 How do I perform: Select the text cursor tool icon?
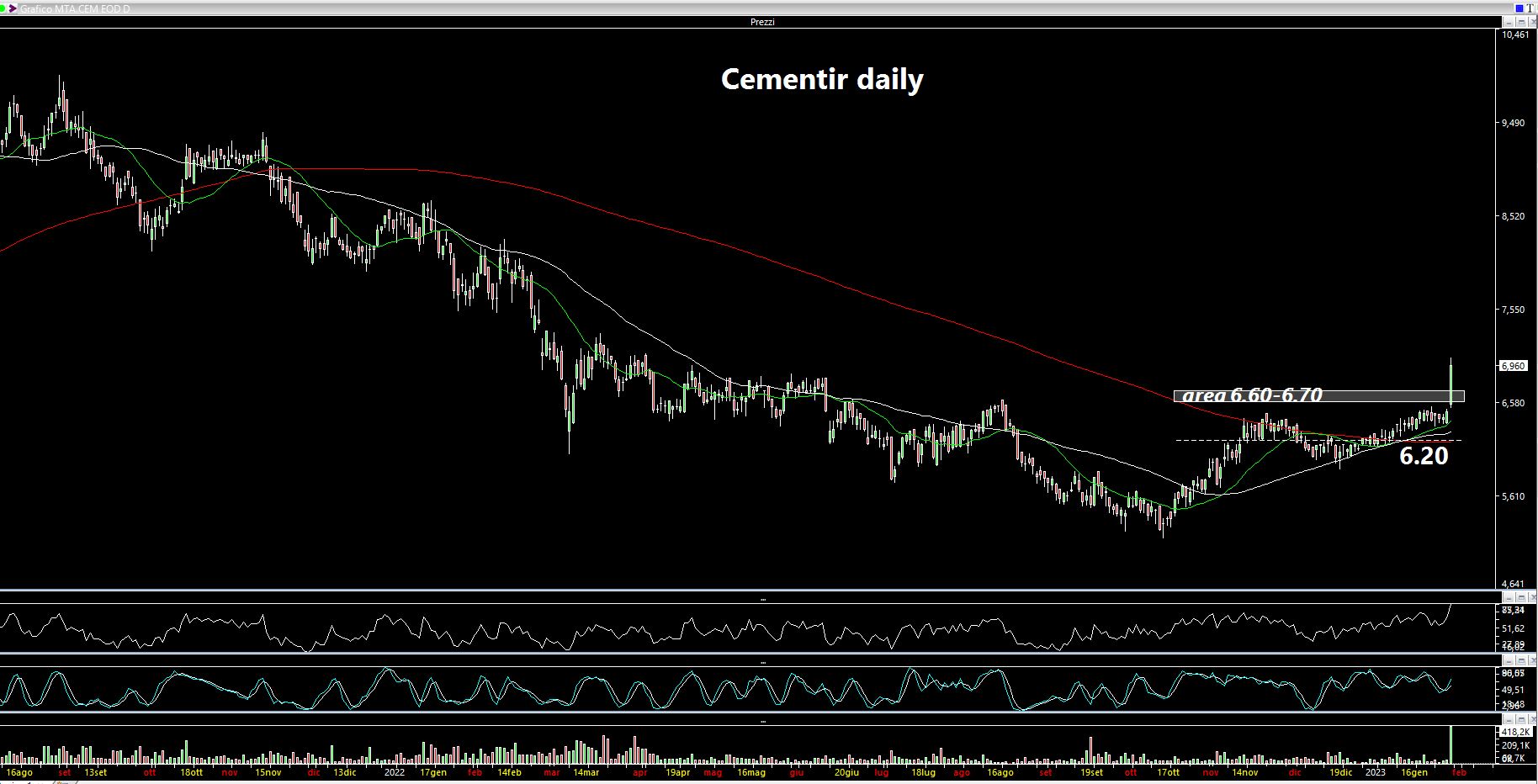click(1530, 8)
